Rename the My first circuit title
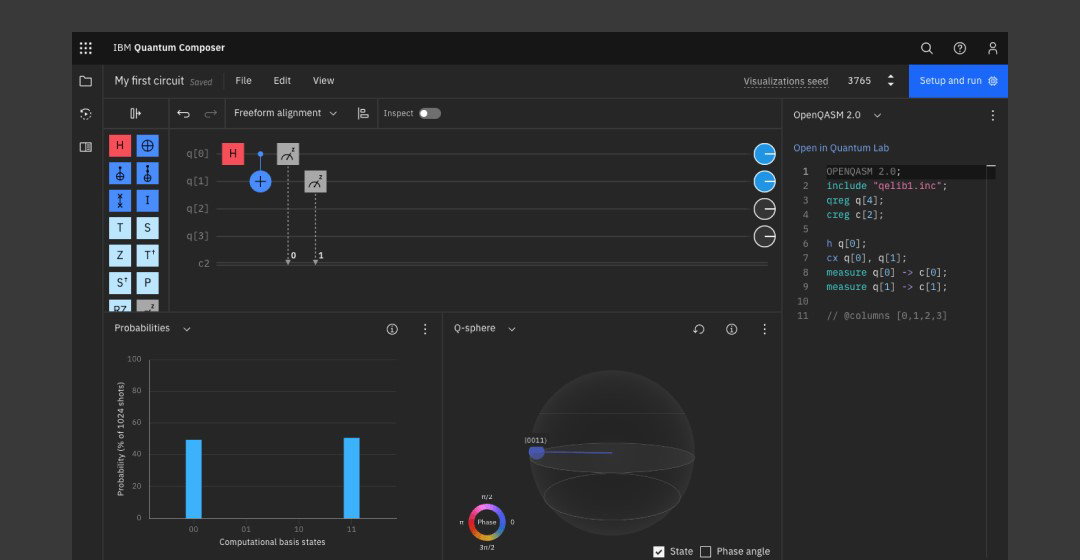 point(149,81)
